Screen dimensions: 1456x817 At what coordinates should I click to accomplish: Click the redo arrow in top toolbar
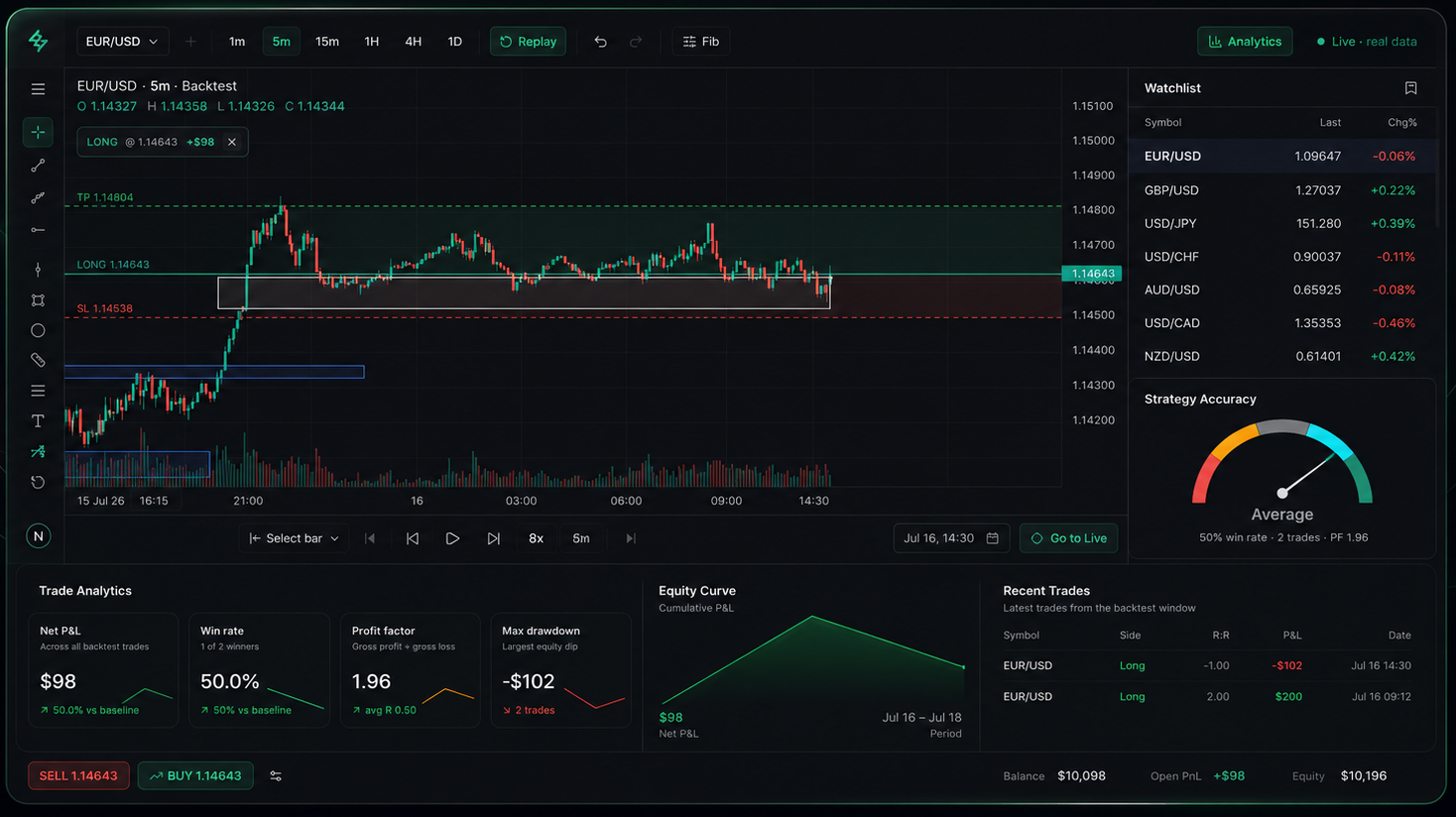[x=636, y=42]
